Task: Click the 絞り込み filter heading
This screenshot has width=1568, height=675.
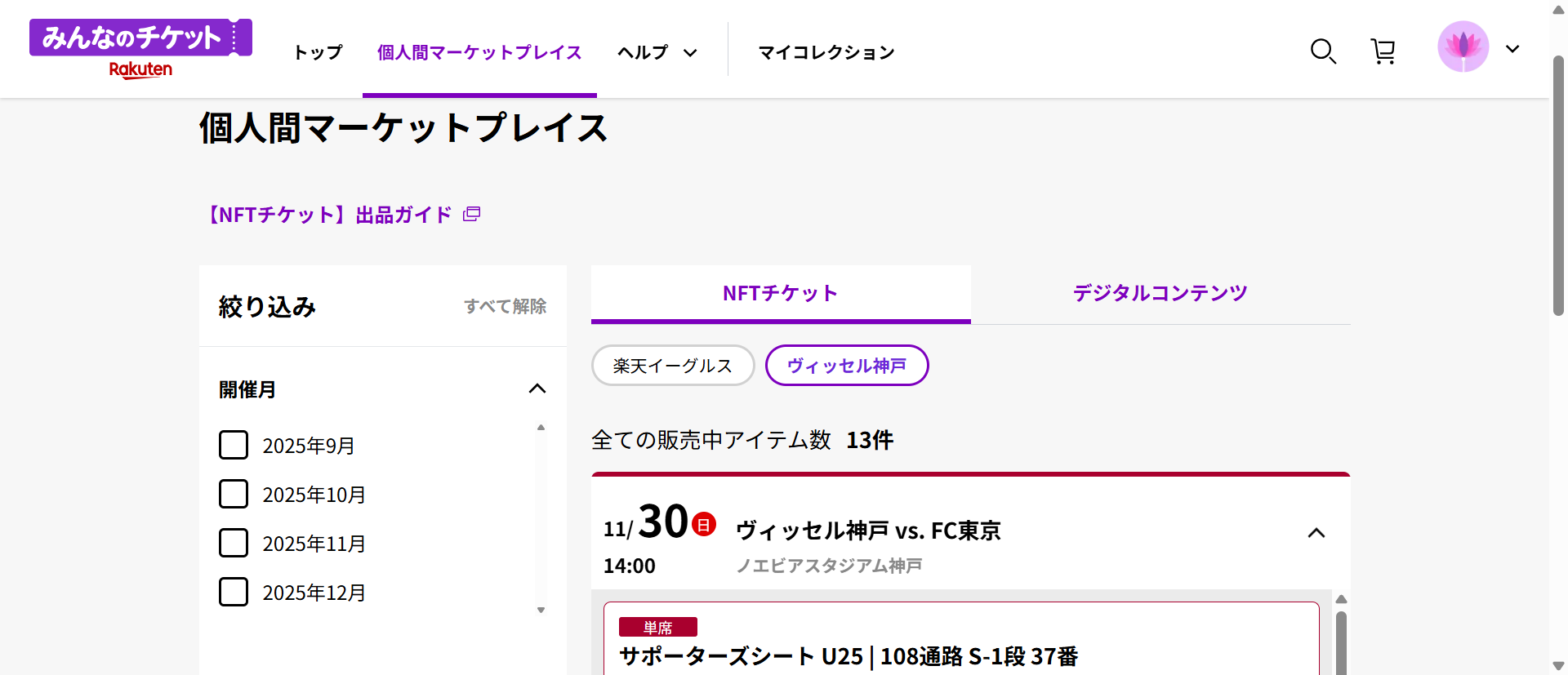Action: point(267,307)
